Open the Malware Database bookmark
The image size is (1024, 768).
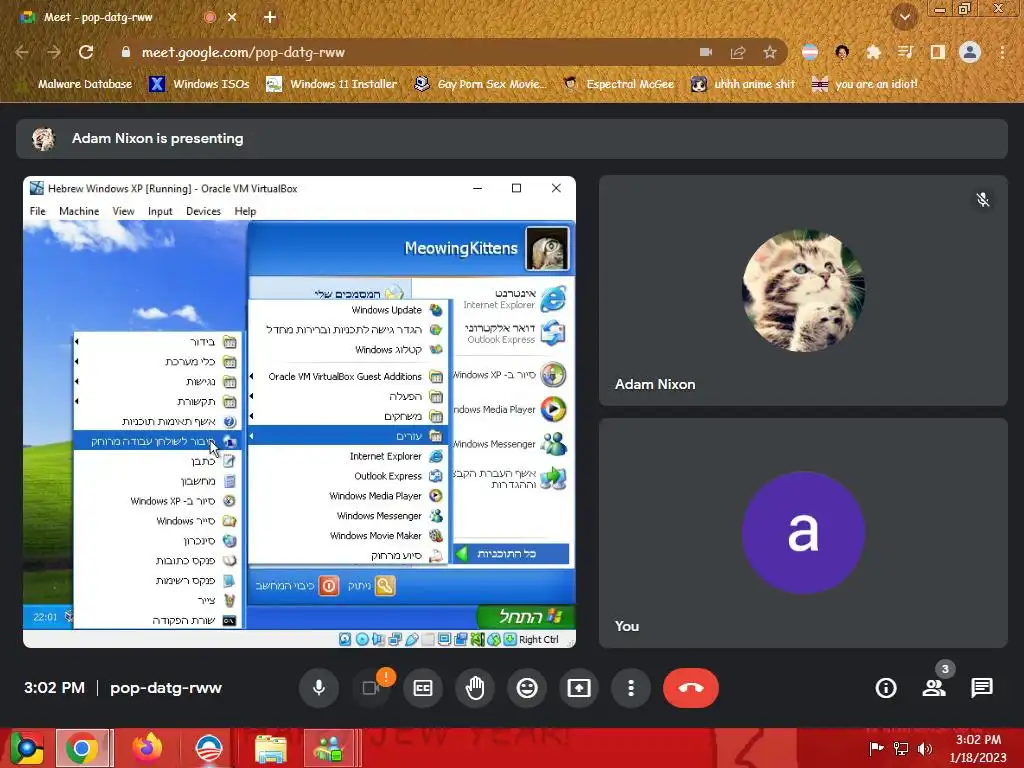77,84
